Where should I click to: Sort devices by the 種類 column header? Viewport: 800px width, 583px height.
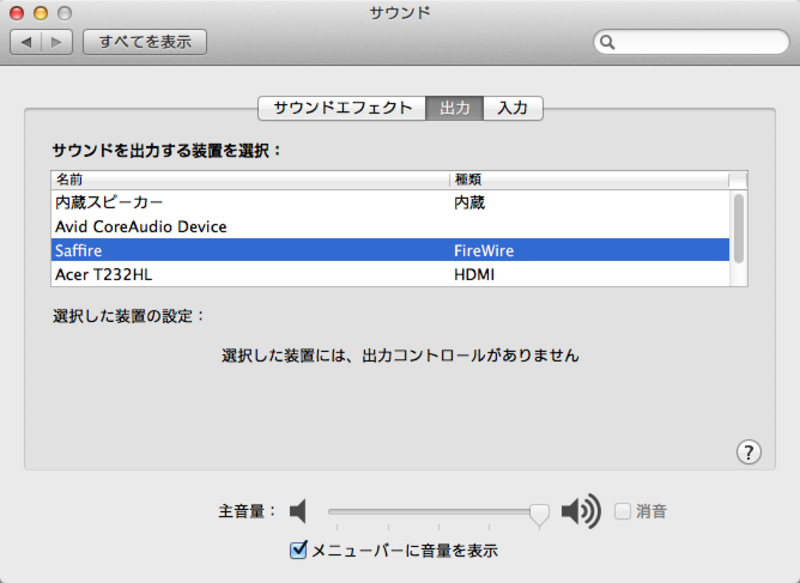tap(589, 180)
